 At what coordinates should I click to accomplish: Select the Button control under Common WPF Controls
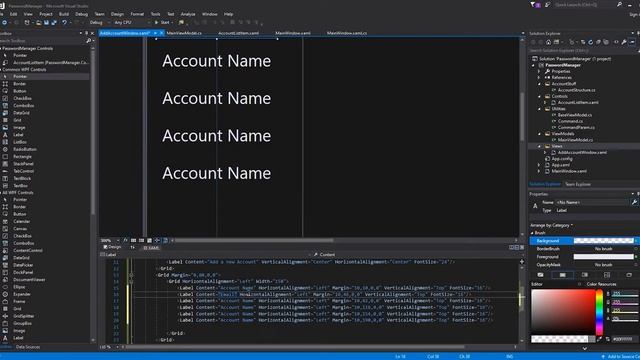pos(19,91)
